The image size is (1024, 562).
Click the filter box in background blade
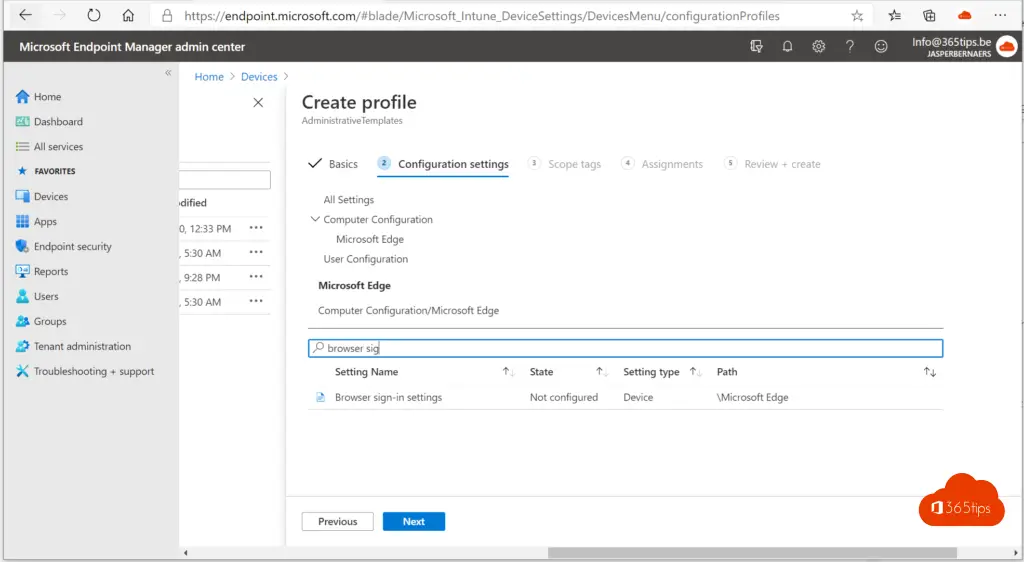pyautogui.click(x=225, y=180)
